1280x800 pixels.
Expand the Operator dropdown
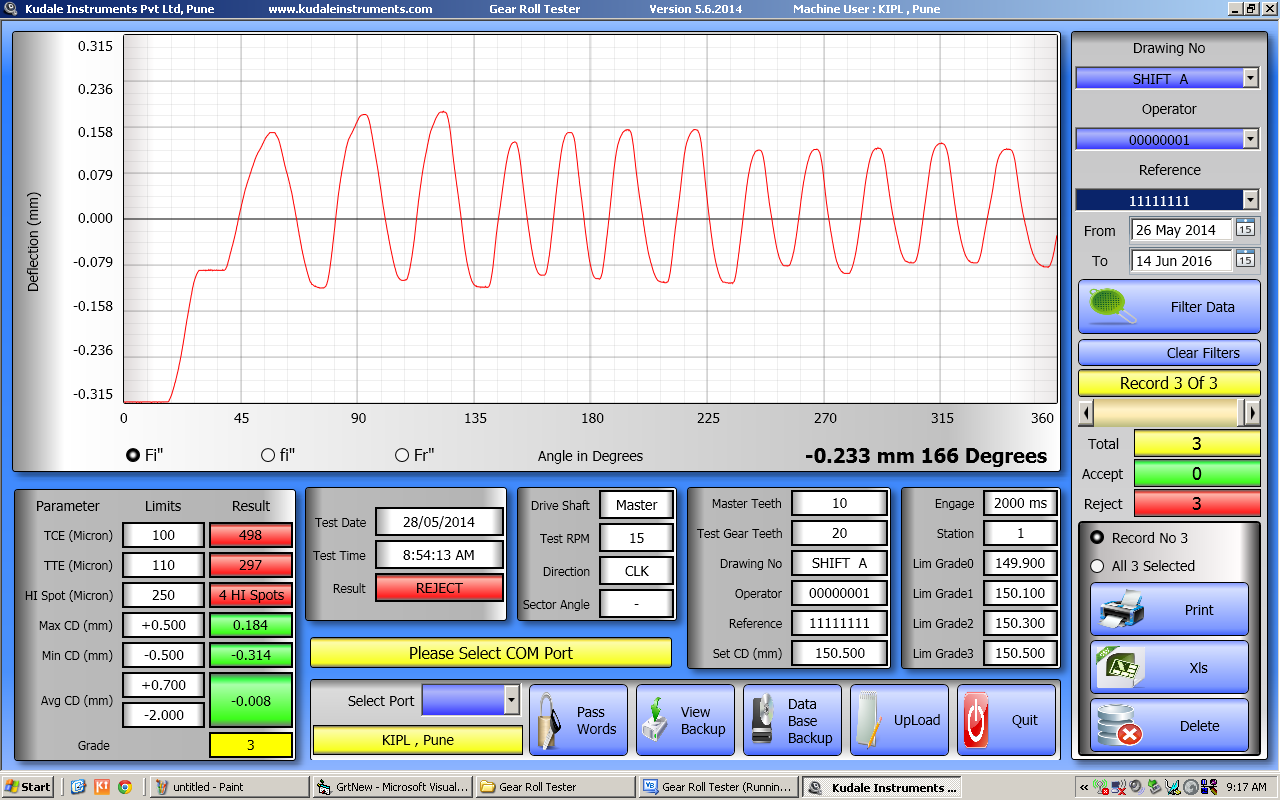click(x=1249, y=140)
